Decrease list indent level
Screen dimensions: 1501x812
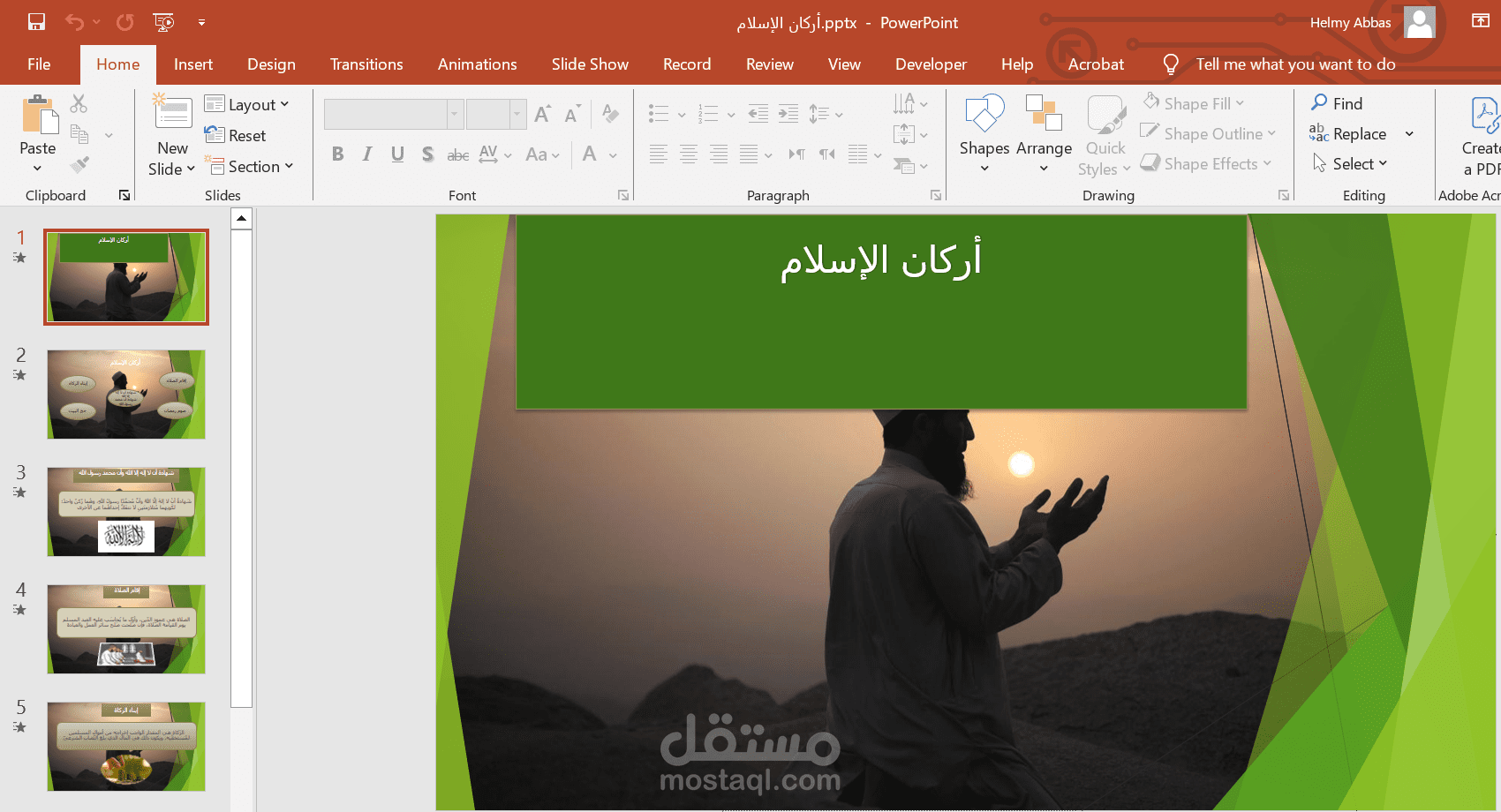point(758,113)
